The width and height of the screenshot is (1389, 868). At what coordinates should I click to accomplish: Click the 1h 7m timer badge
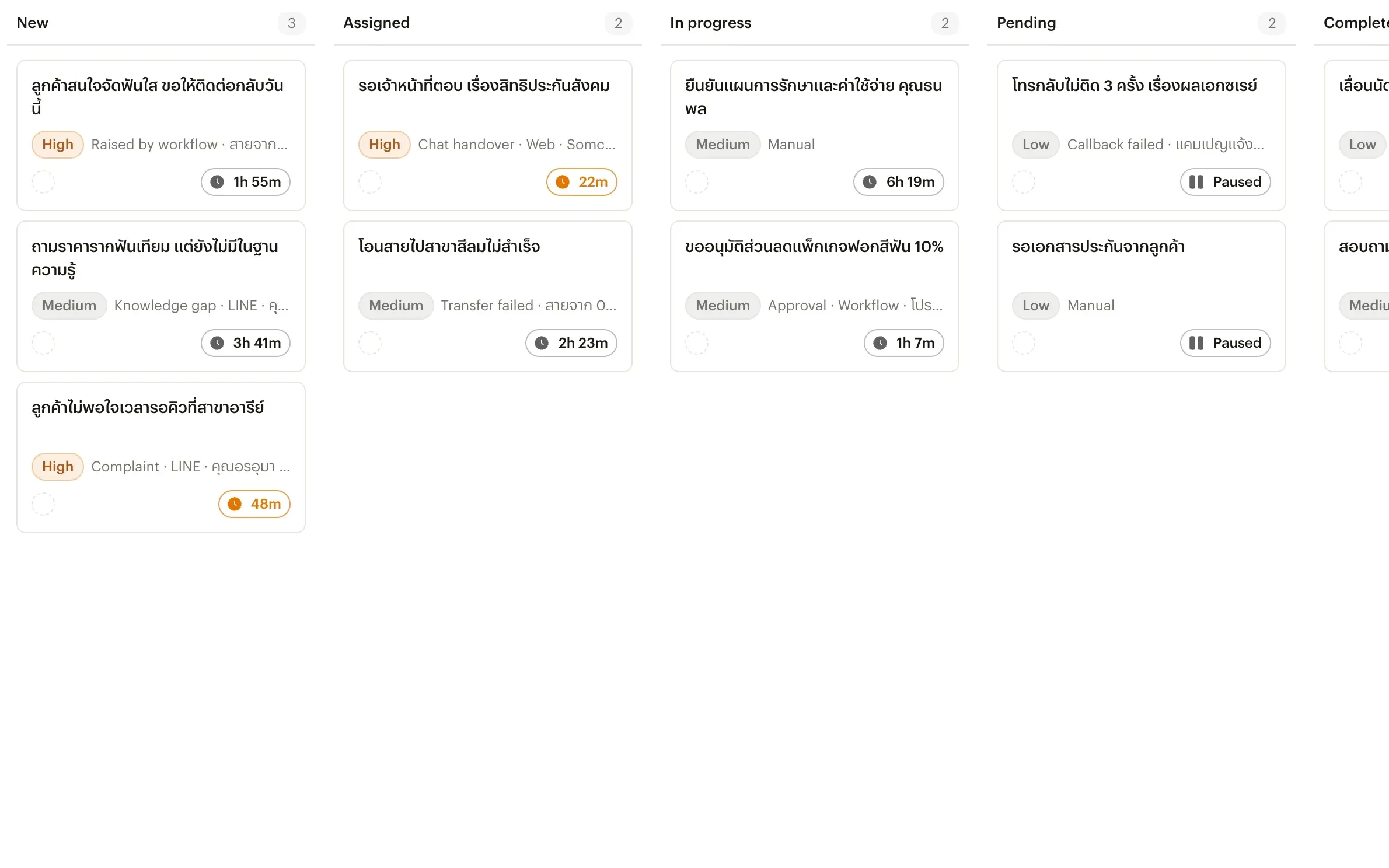click(903, 343)
